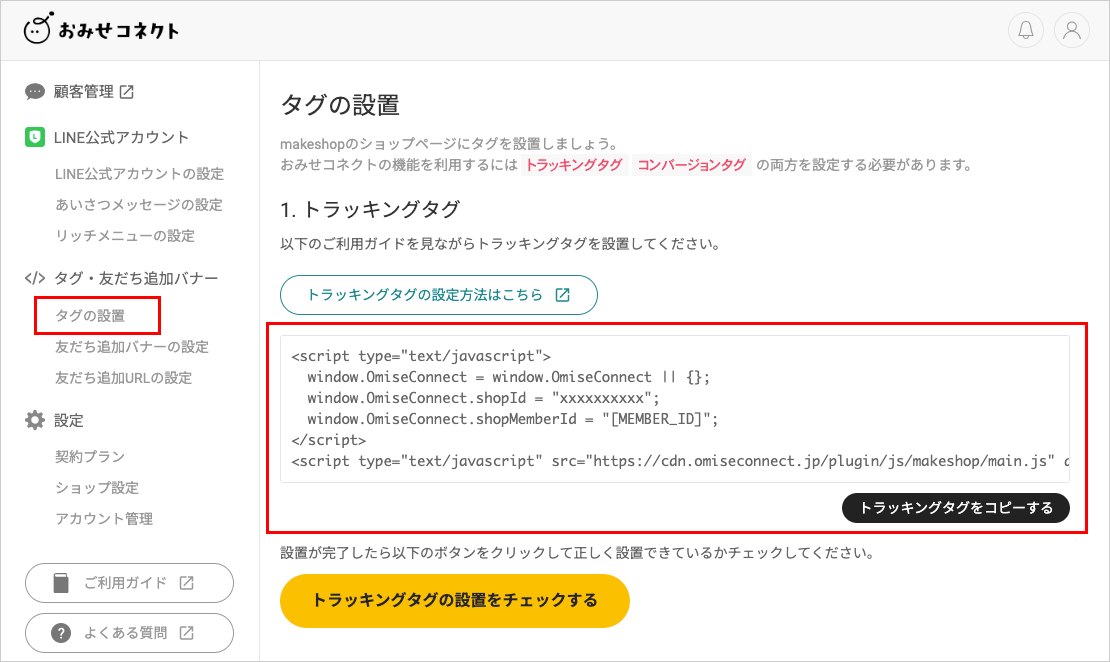Click the external link icon beside 顧客管理

tap(127, 92)
